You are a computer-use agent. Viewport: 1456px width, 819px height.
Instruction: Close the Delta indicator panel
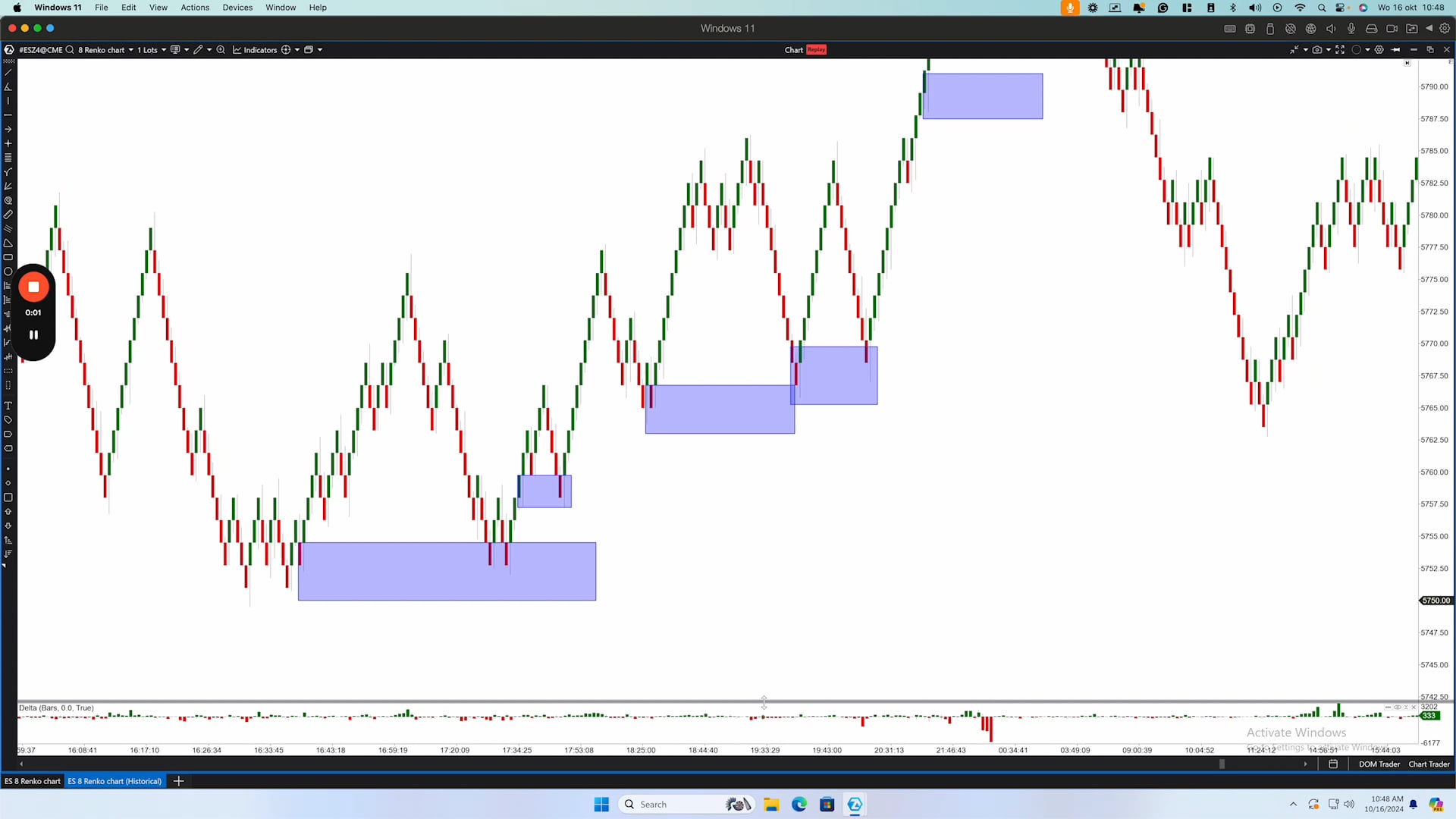pyautogui.click(x=1414, y=707)
